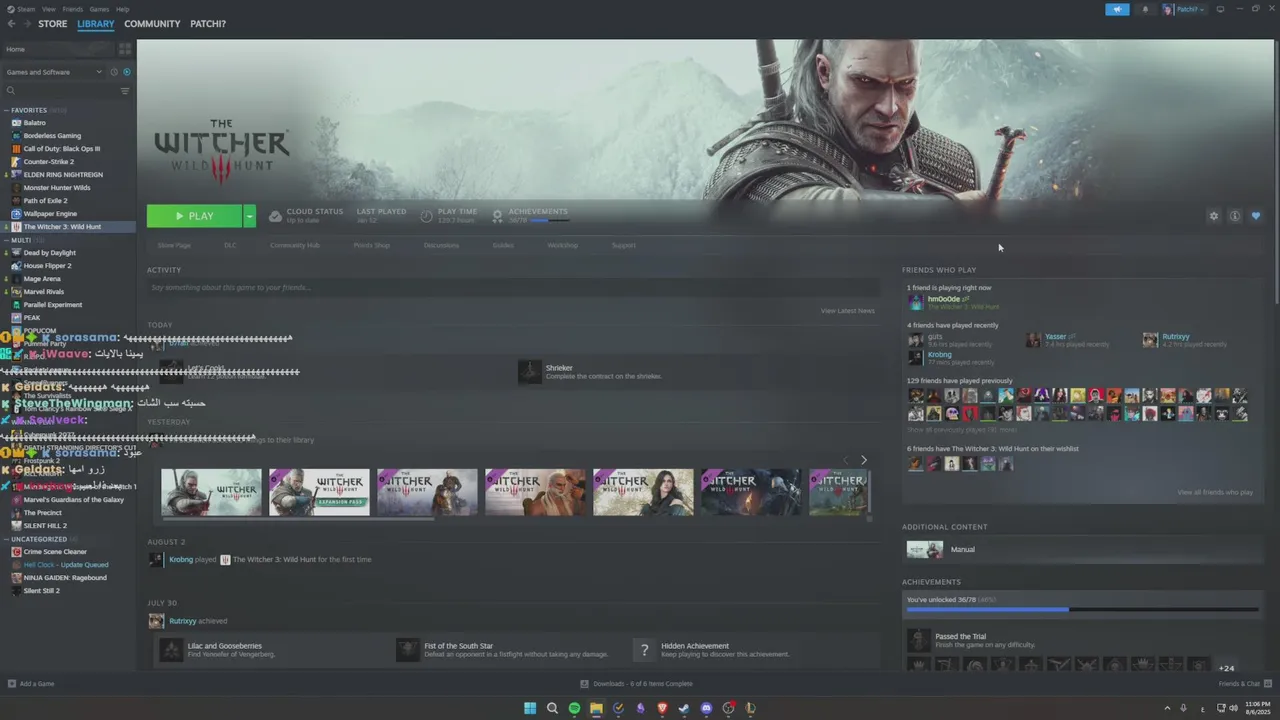Switch to the COMMUNITY tab
The height and width of the screenshot is (720, 1280).
(152, 24)
